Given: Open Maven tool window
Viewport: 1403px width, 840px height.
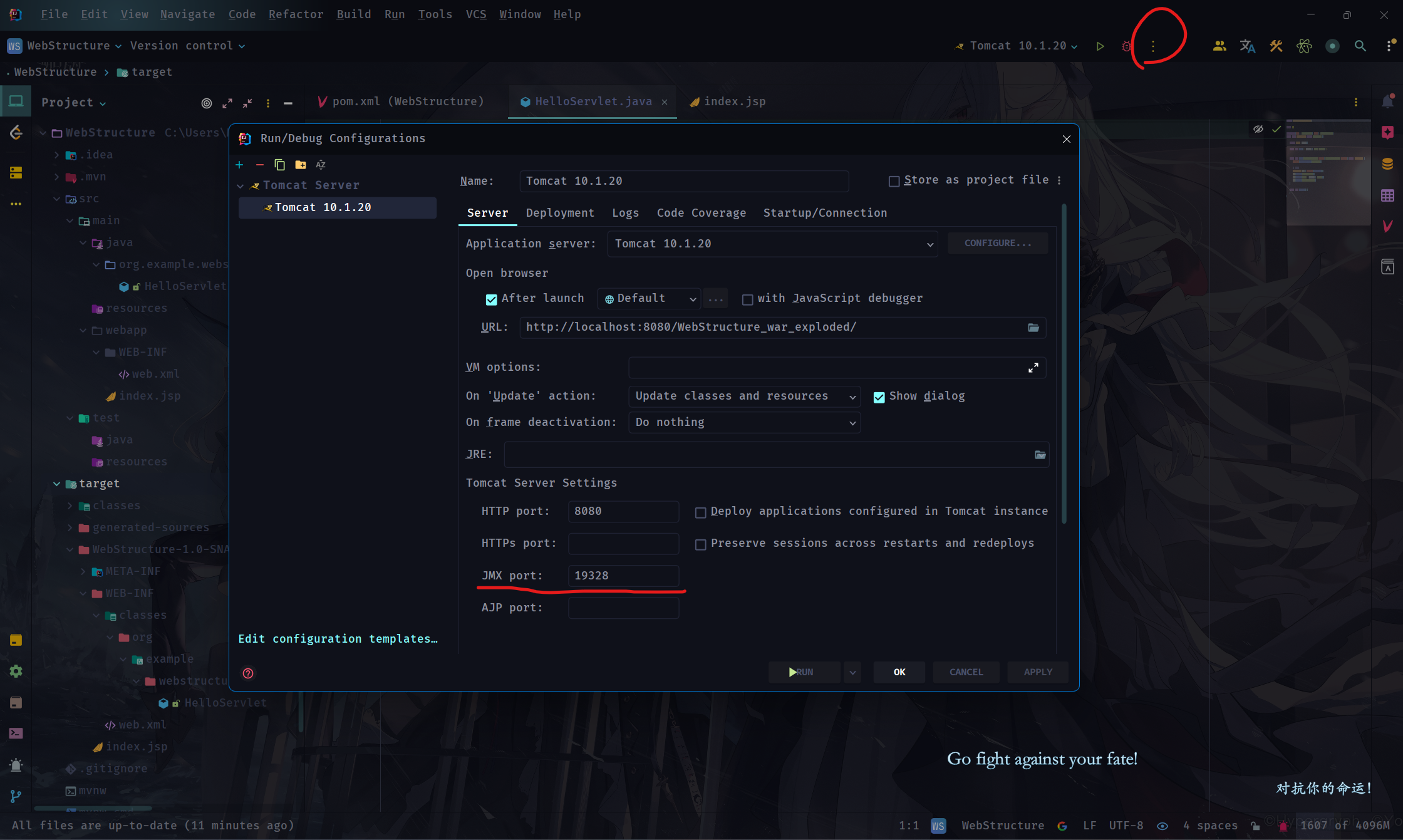Looking at the screenshot, I should coord(1387,226).
